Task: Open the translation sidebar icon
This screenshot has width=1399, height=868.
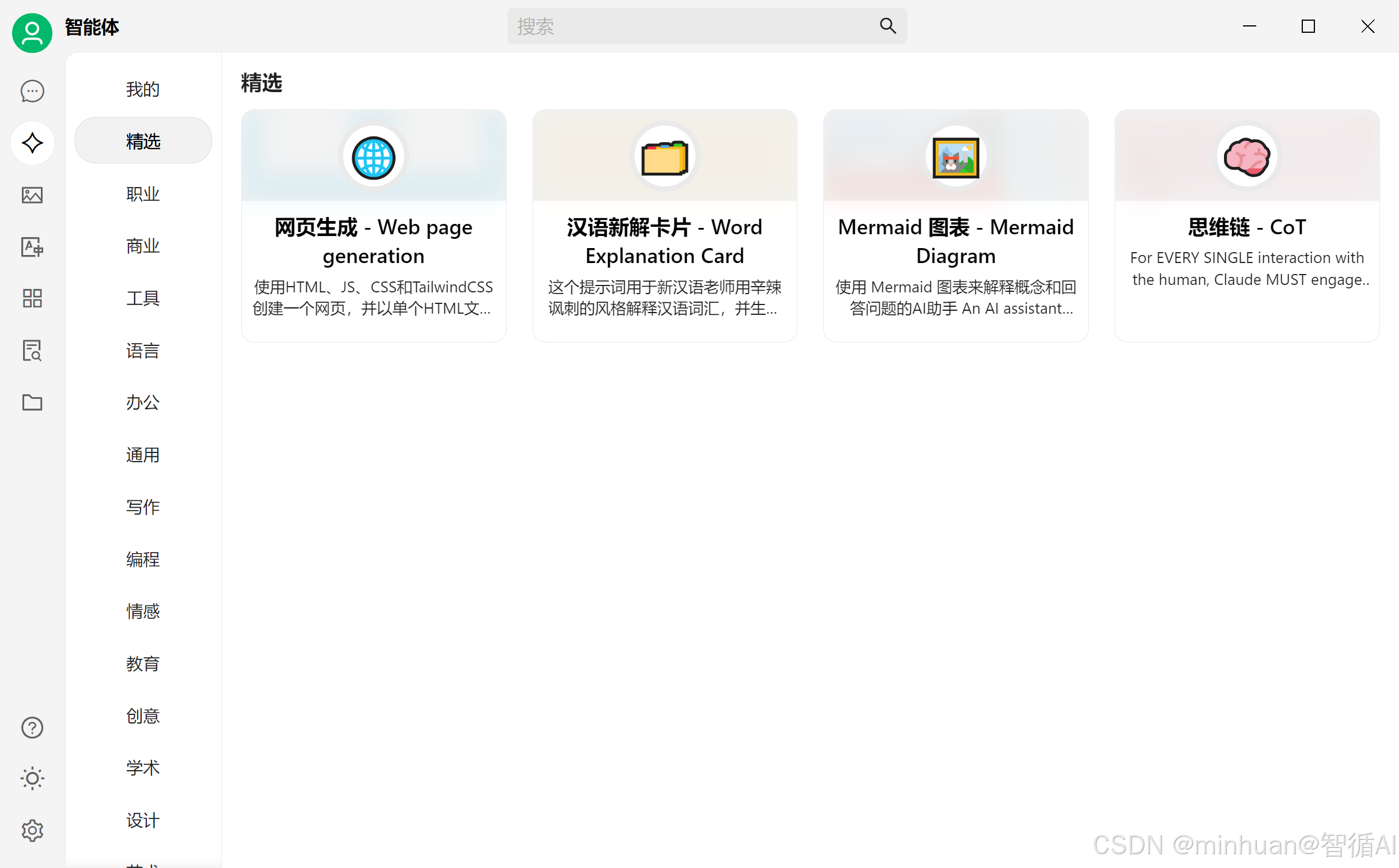Action: 32,247
